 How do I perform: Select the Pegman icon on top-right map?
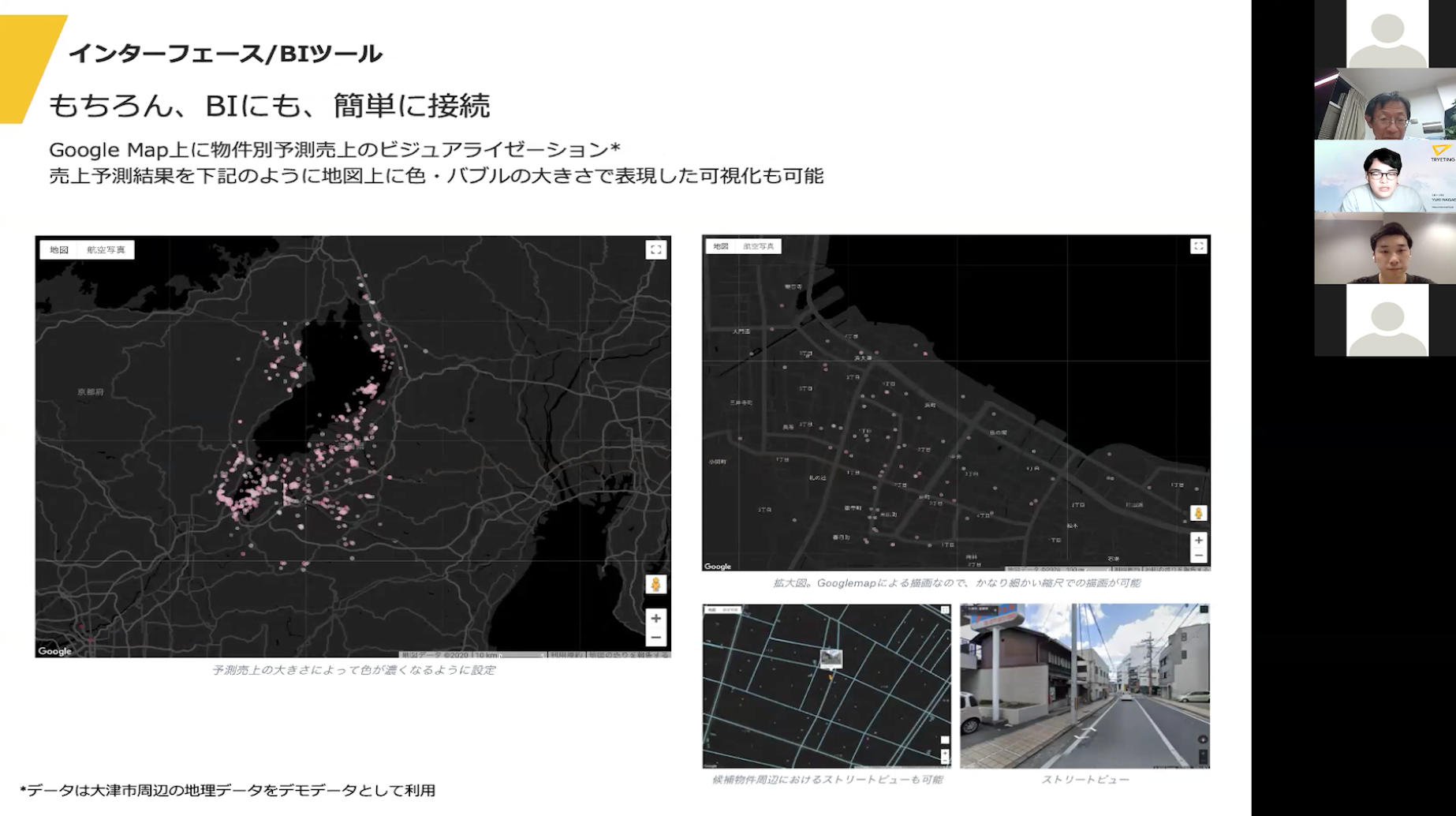pos(1198,514)
